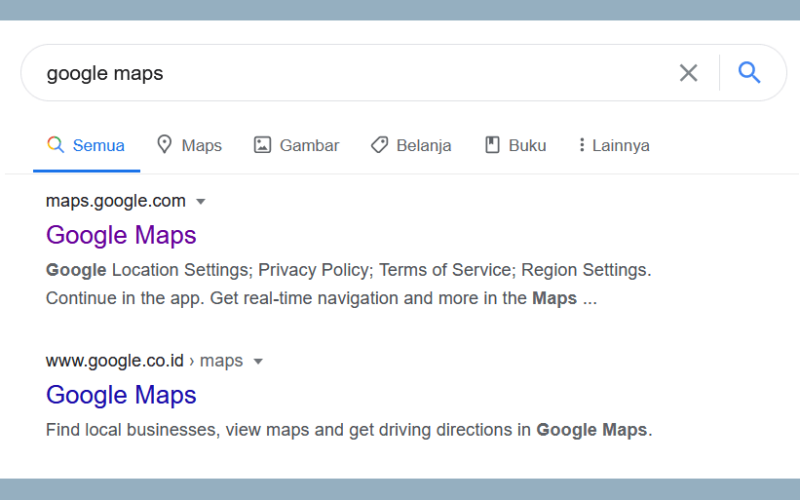Image resolution: width=800 pixels, height=500 pixels.
Task: Open the Lainnya more-options menu
Action: [x=614, y=145]
